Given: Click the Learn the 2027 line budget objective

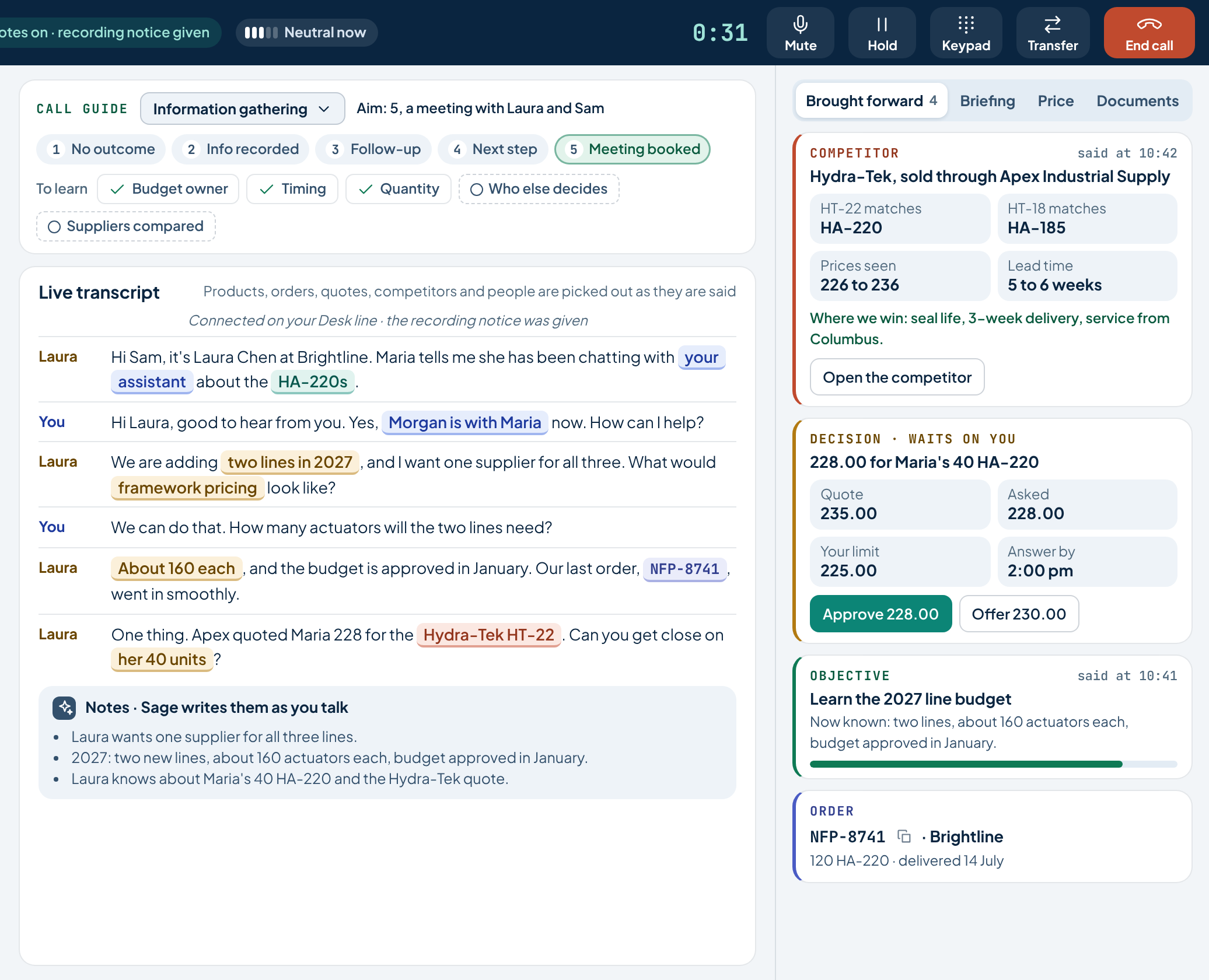Looking at the screenshot, I should click(x=910, y=699).
